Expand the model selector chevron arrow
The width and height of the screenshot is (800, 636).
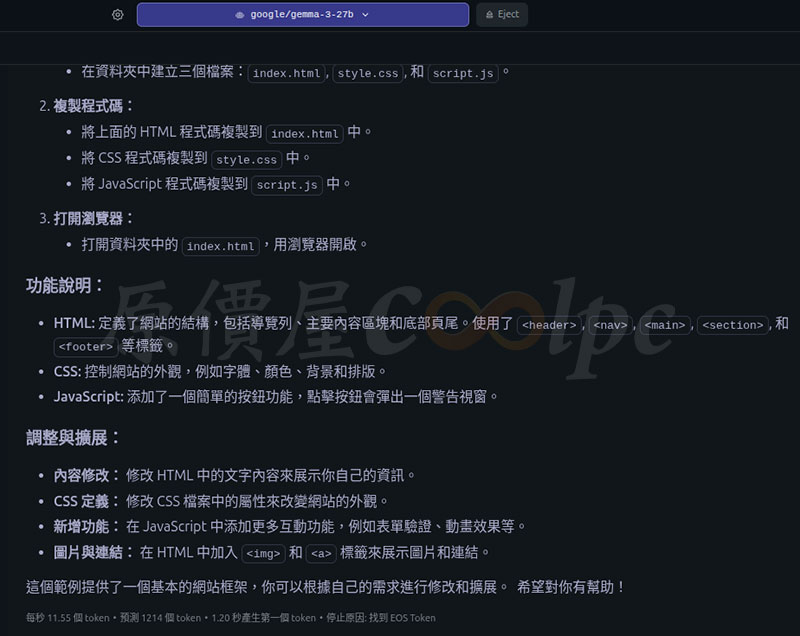(x=365, y=15)
